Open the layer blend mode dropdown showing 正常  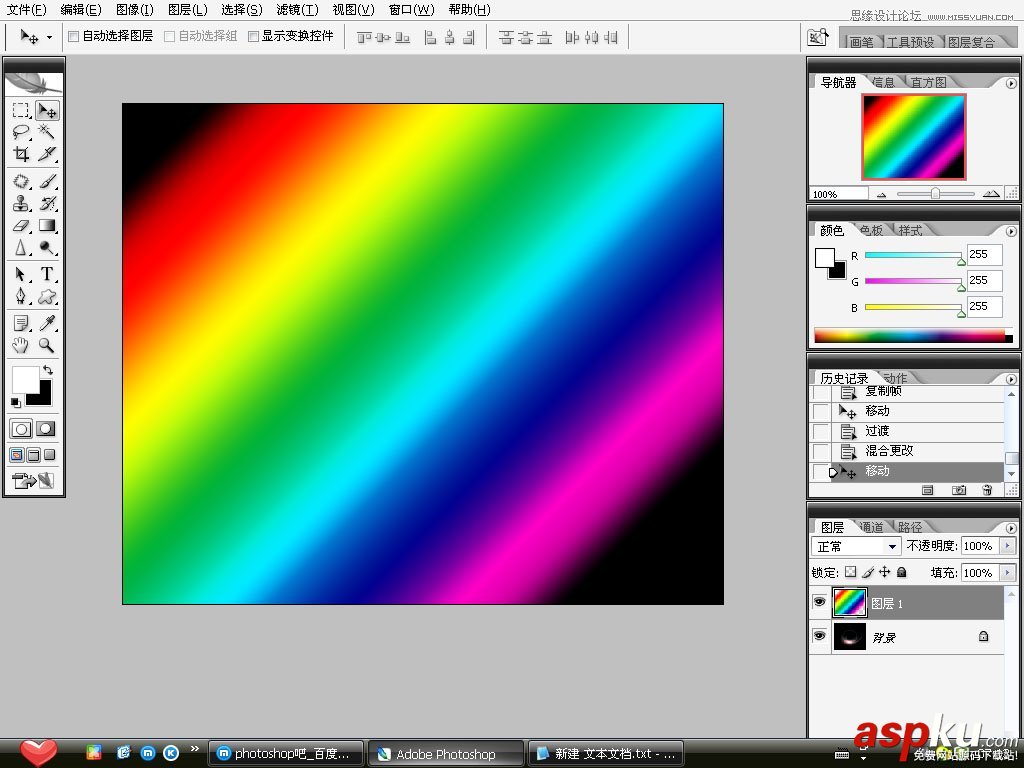click(893, 546)
